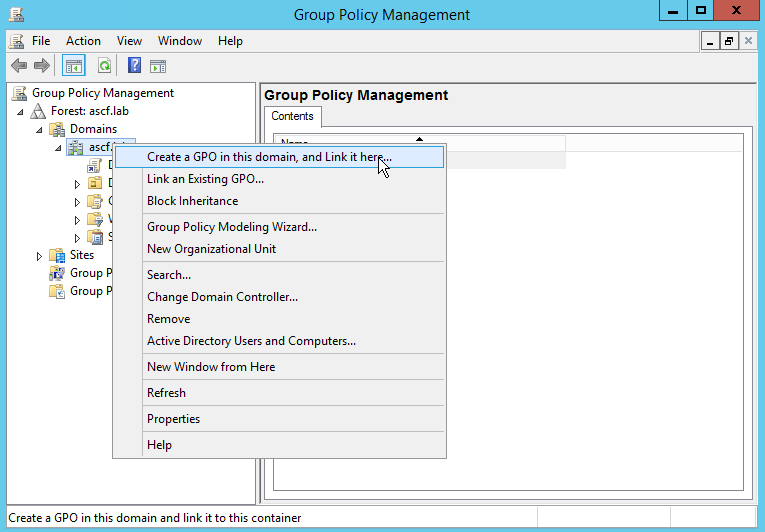Click the Forest ascf.lab triangle icon
Screen dimensions: 765x532
point(38,111)
